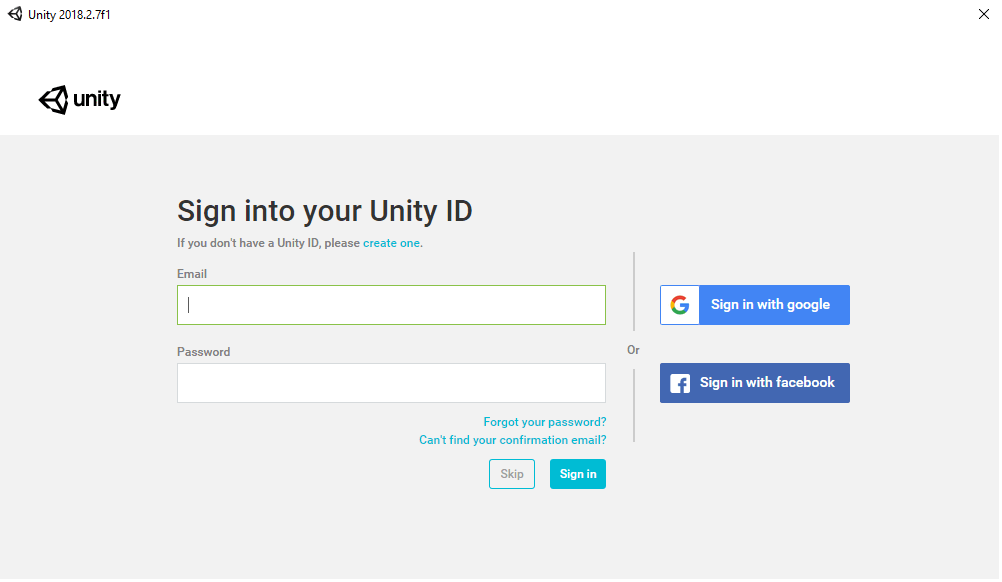Open the 'create one' Unity ID link
This screenshot has height=582, width=1002.
(x=392, y=243)
